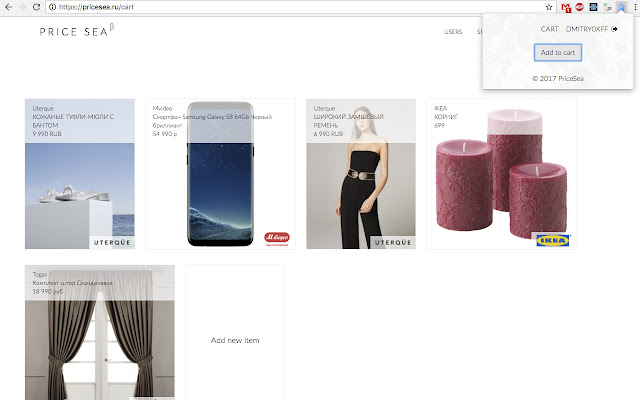Open the Togas curtains product card
Screen dimensions: 640x400
click(x=100, y=332)
